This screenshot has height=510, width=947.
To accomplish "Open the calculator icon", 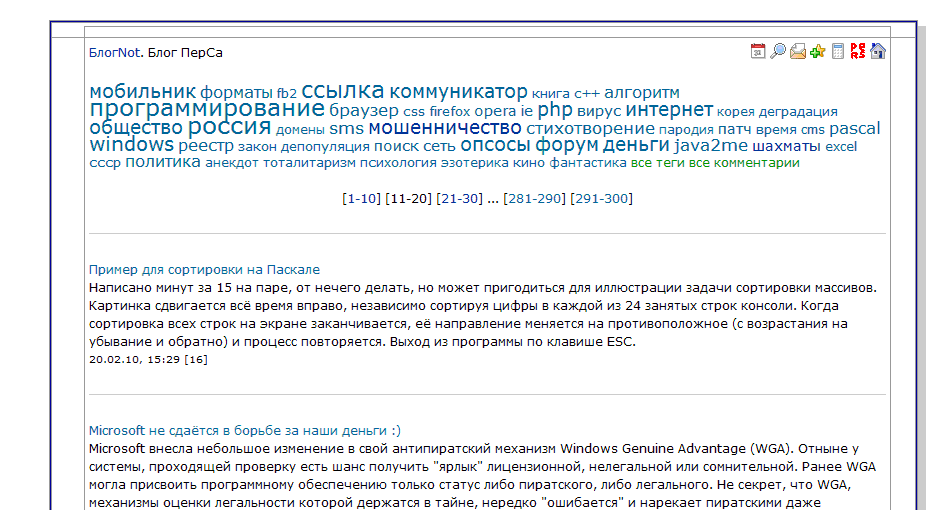I will coord(838,51).
